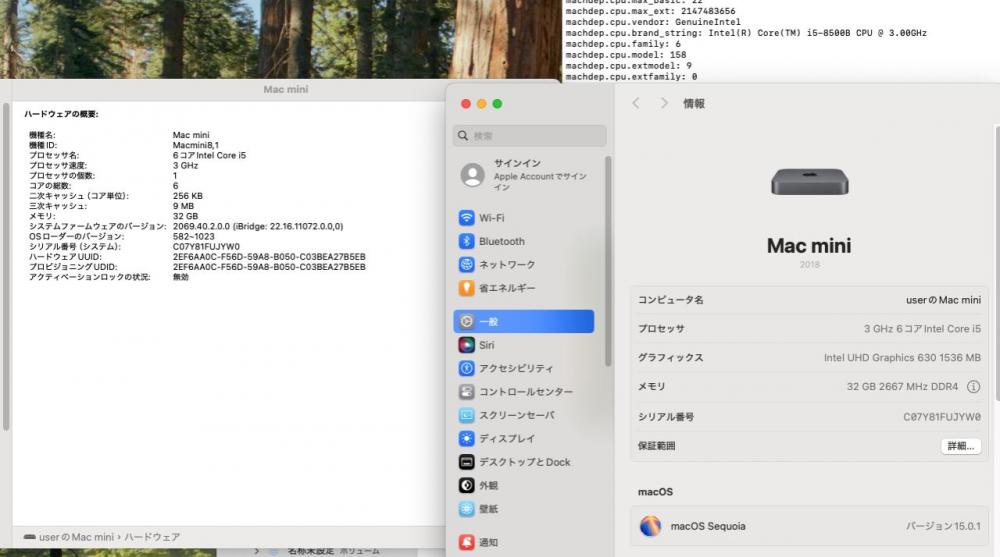Image resolution: width=1000 pixels, height=557 pixels.
Task: Open デスクトップとDock icon
Action: coord(466,462)
